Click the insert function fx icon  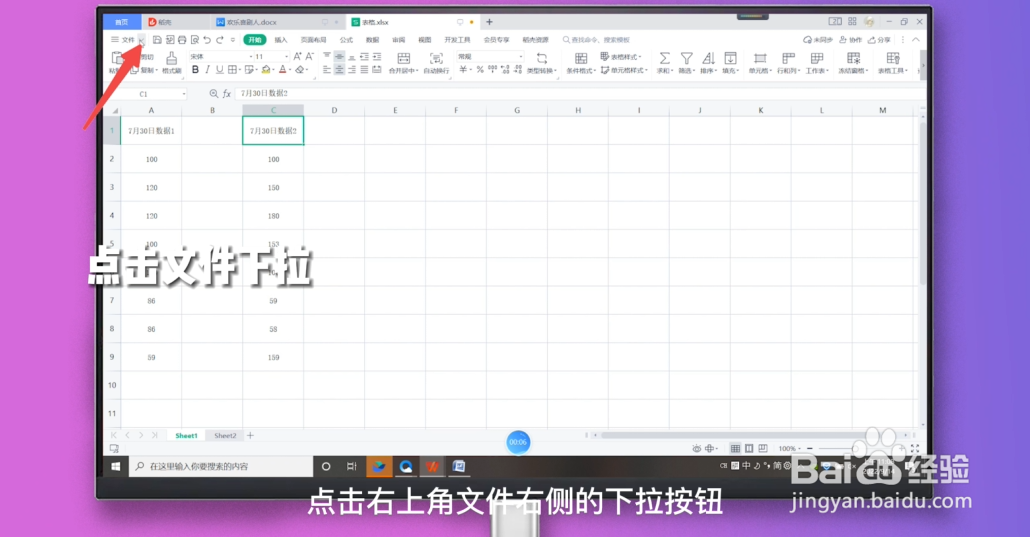[x=227, y=94]
